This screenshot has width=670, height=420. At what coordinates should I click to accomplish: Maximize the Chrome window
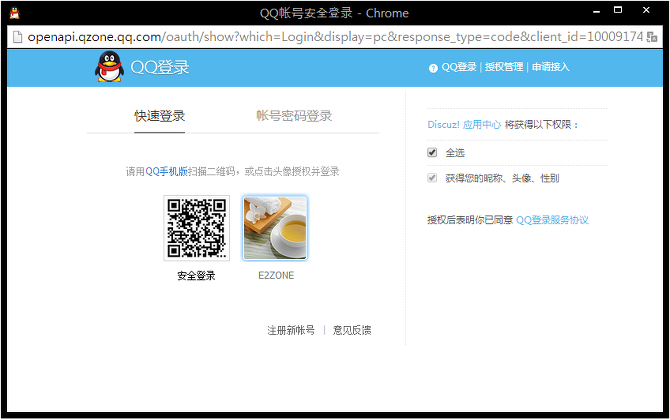(x=618, y=10)
